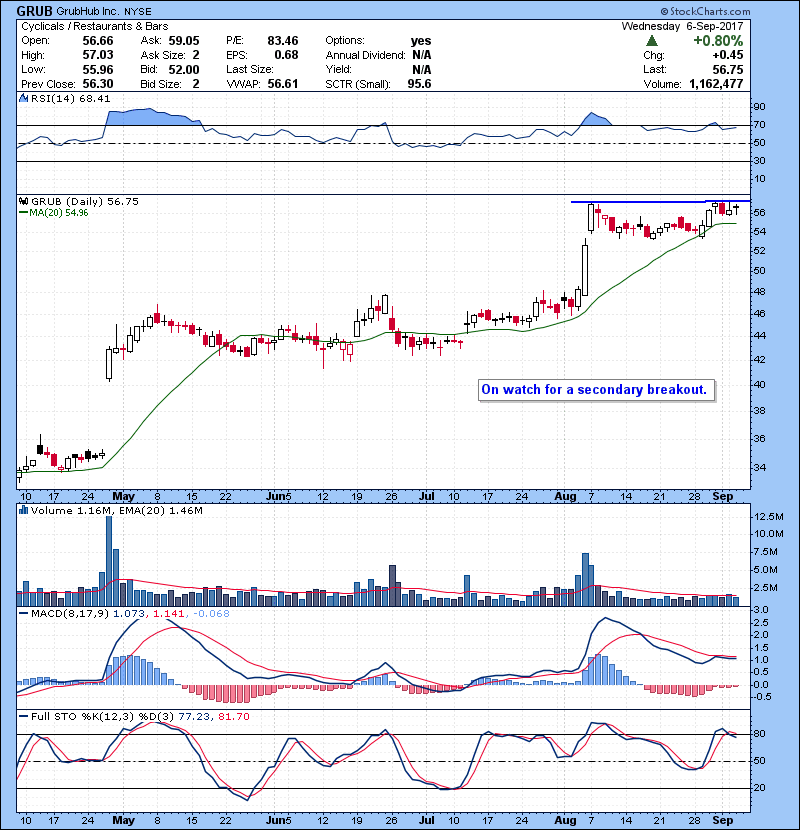Click the 34 price level on price axis

[x=759, y=467]
